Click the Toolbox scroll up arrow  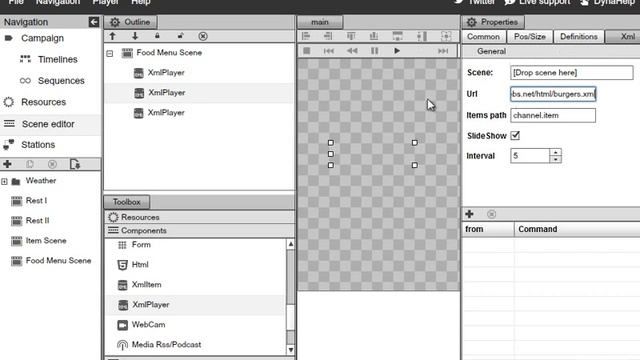[291, 244]
